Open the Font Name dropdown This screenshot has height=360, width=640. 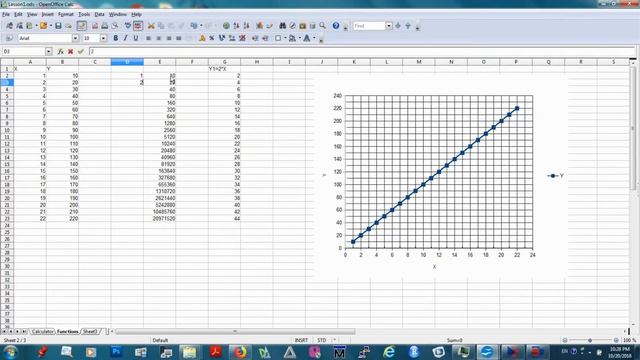click(x=76, y=38)
